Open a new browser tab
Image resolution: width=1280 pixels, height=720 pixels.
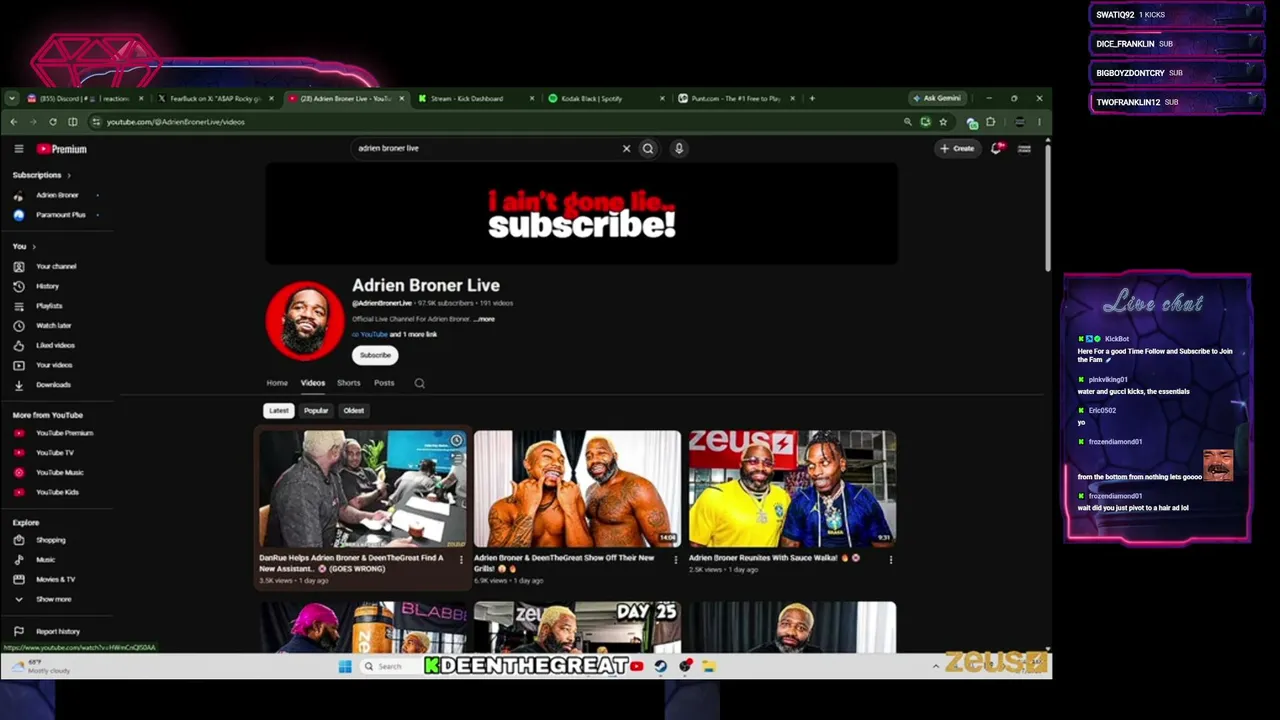(812, 98)
